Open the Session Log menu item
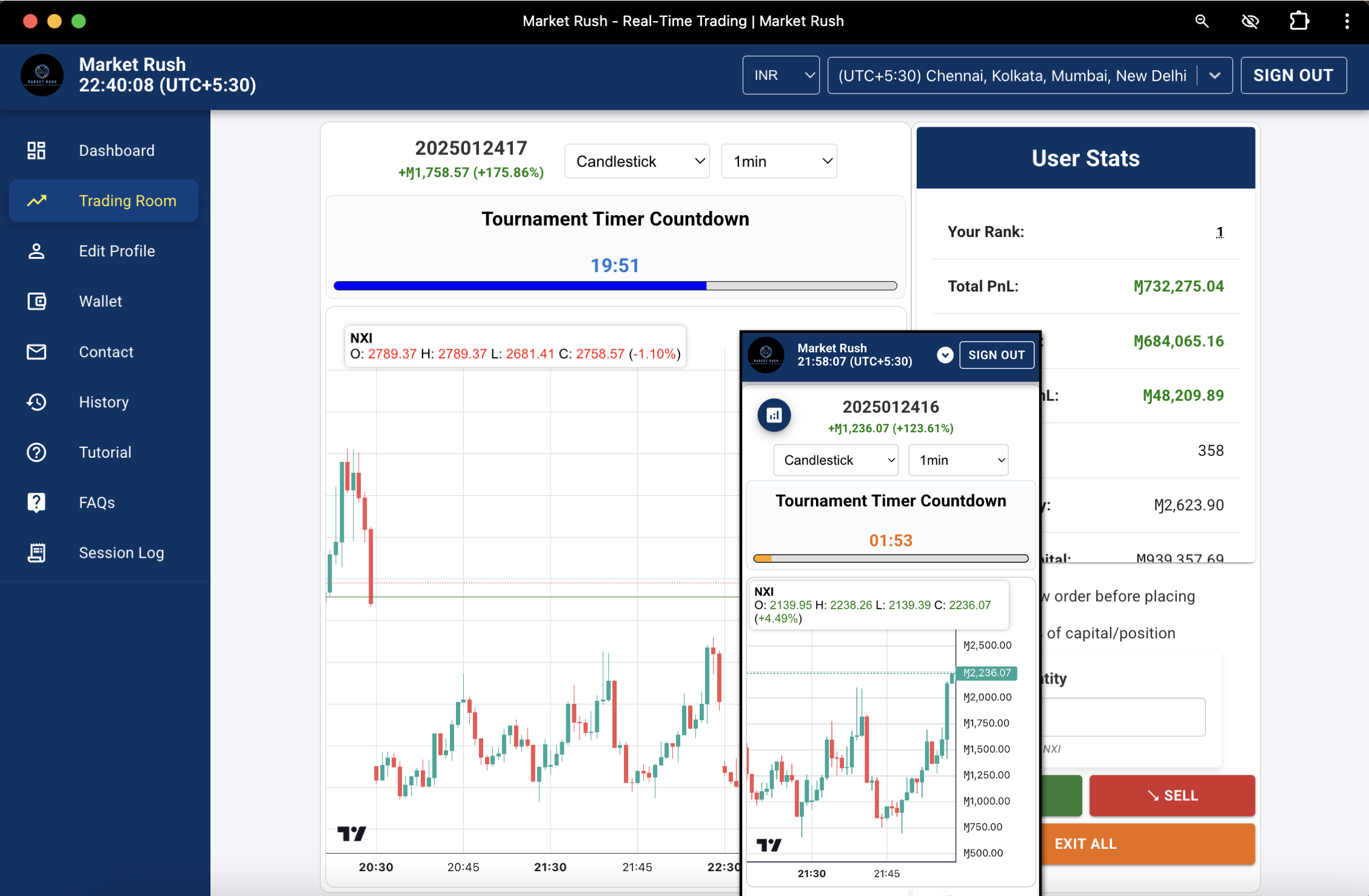 (104, 553)
